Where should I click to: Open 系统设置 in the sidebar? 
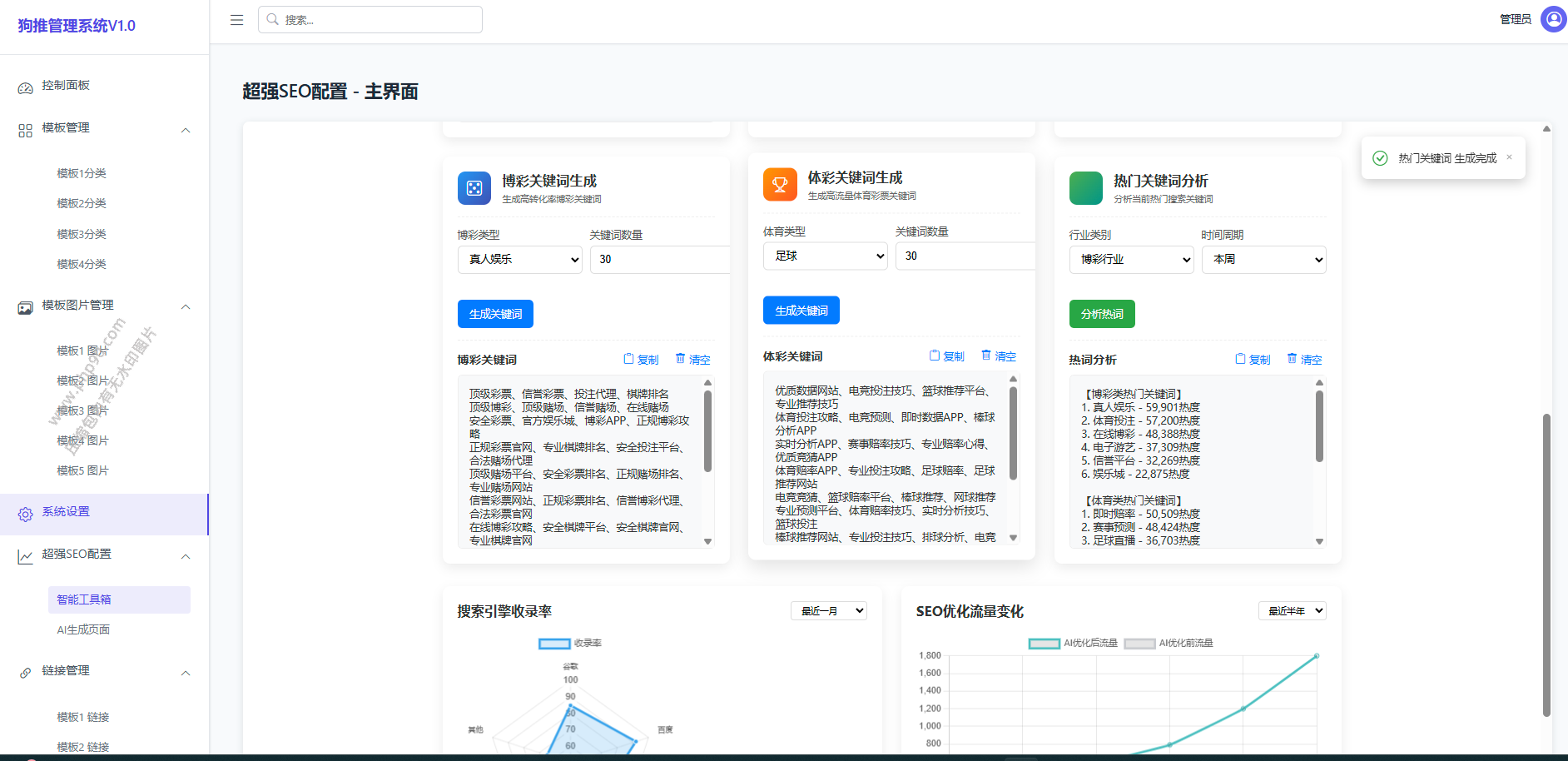[x=67, y=512]
